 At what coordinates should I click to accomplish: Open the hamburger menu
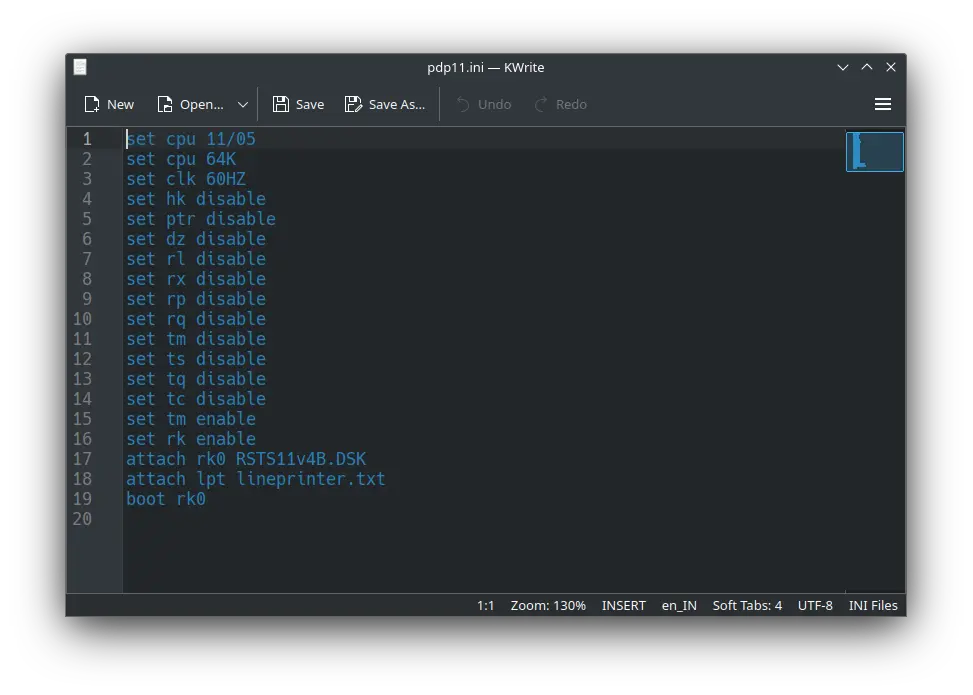click(x=883, y=104)
